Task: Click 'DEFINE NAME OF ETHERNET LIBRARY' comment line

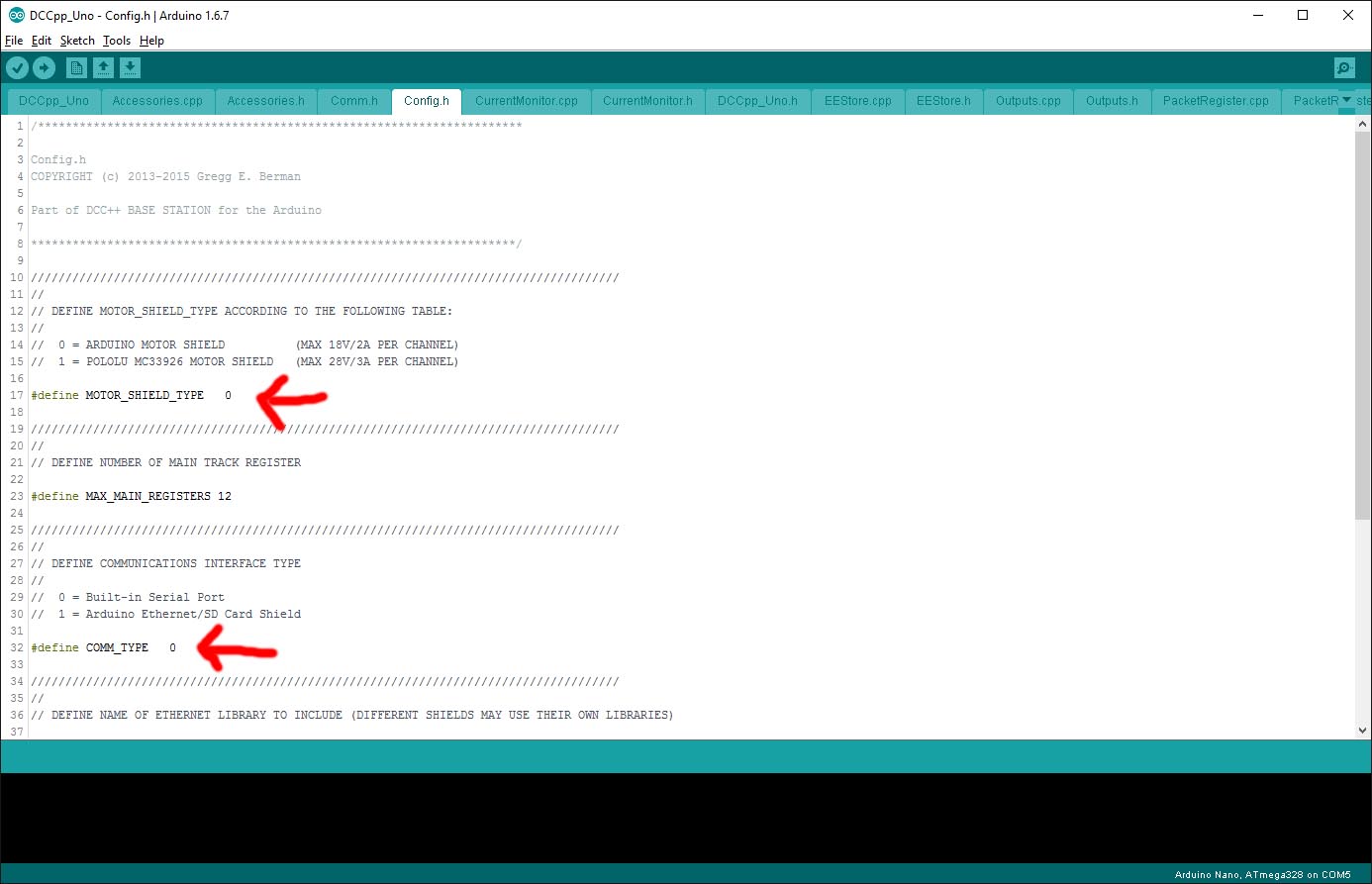Action: (351, 715)
